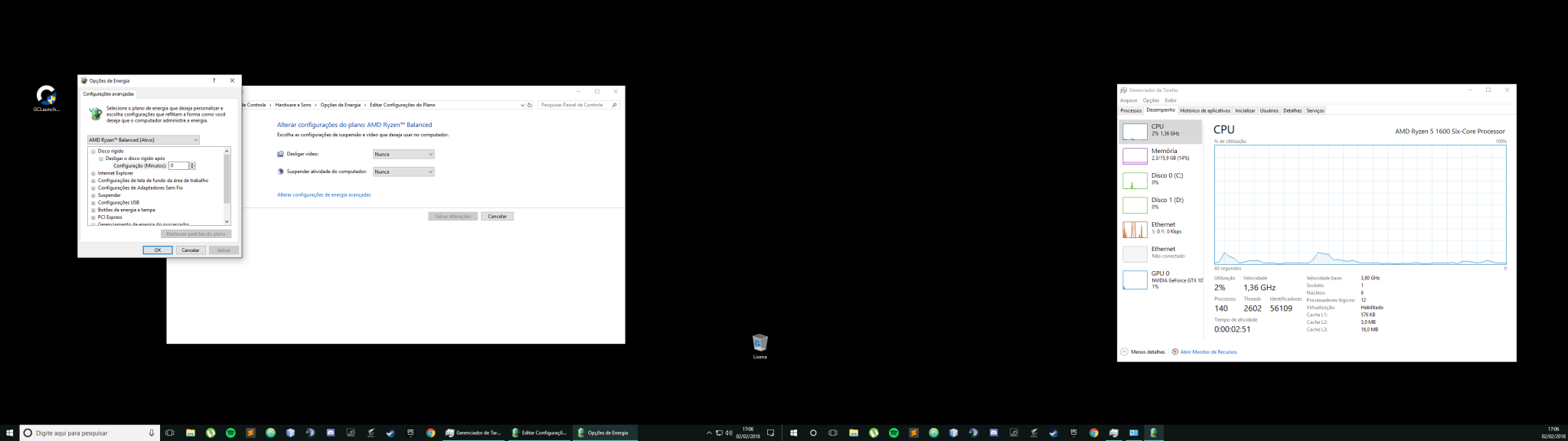Increase the Configuração (Minutos) spinner value
1568x441 pixels.
[x=192, y=164]
